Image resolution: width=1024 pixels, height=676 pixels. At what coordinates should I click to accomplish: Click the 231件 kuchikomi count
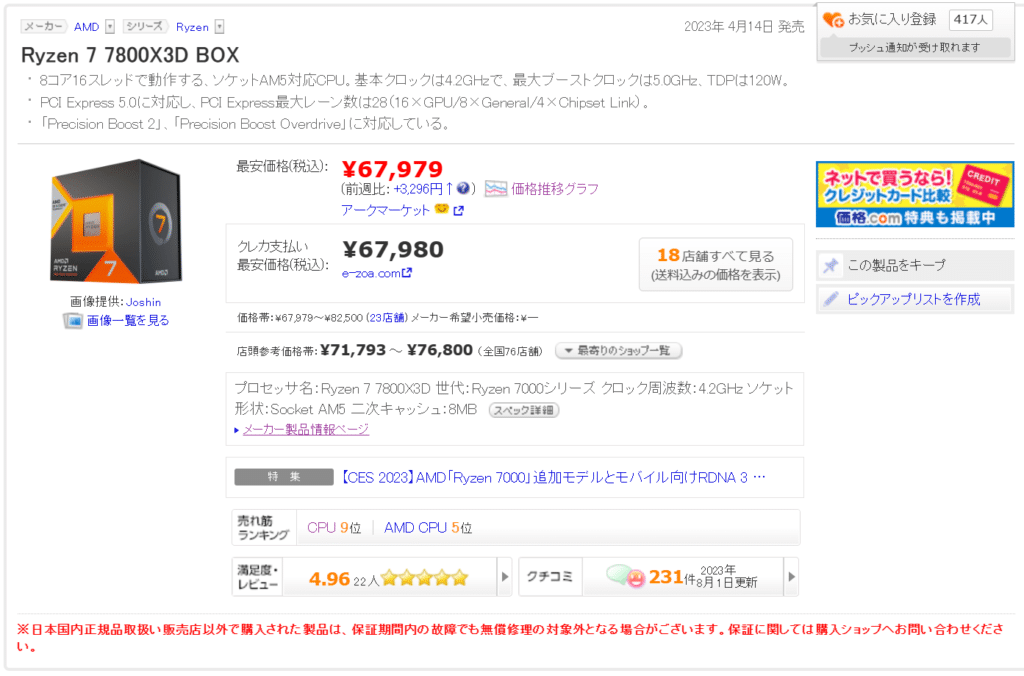pos(671,577)
